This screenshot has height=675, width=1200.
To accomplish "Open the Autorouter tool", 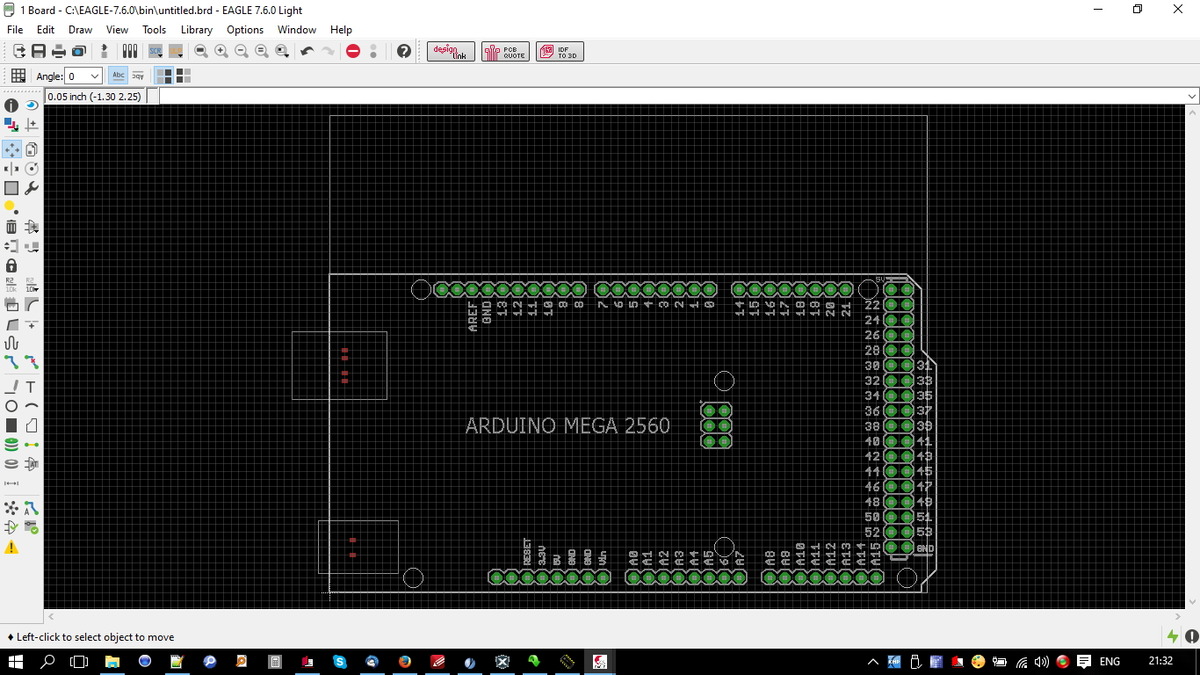I will 31,510.
